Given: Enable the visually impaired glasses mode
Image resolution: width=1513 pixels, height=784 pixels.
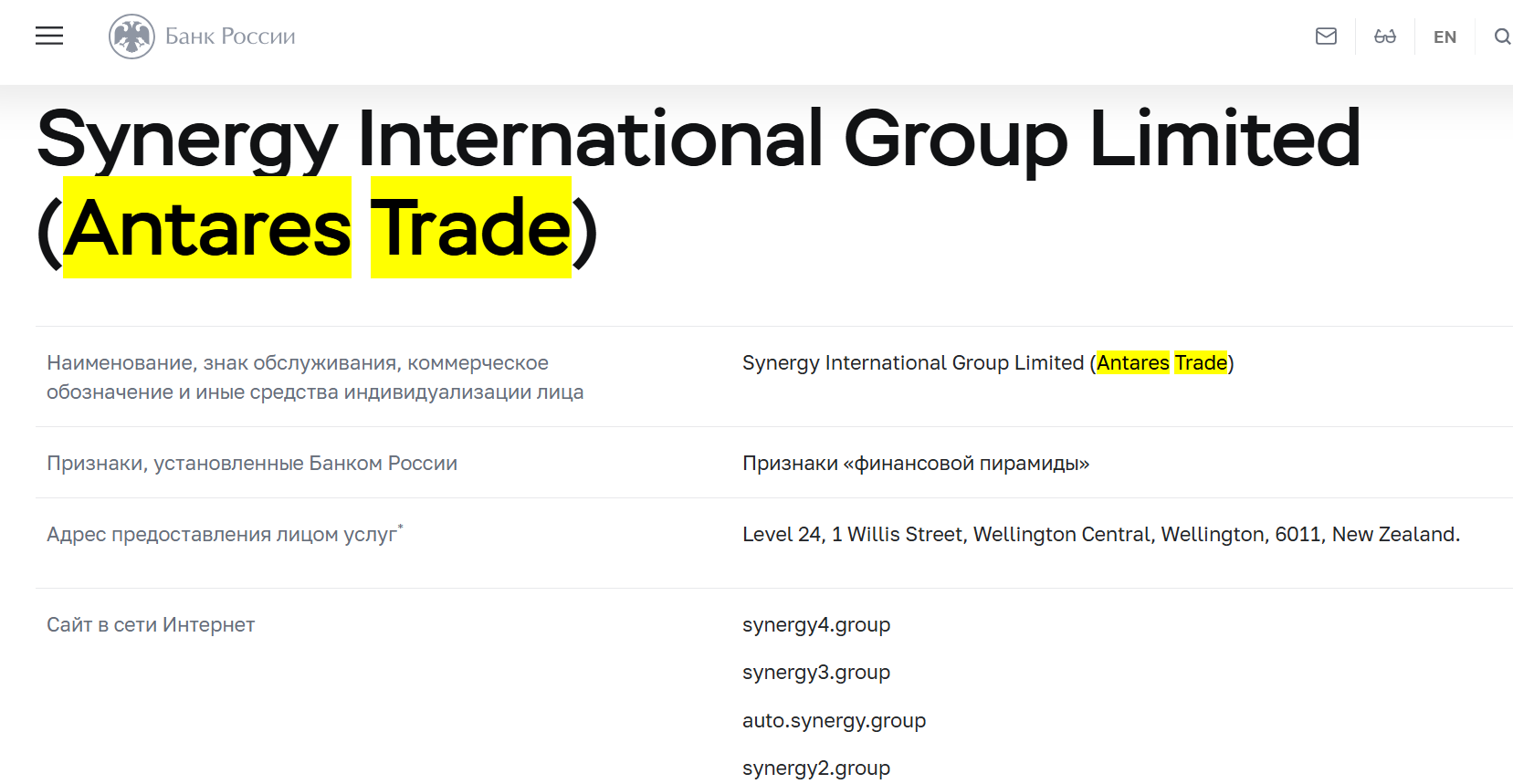Looking at the screenshot, I should [x=1385, y=37].
